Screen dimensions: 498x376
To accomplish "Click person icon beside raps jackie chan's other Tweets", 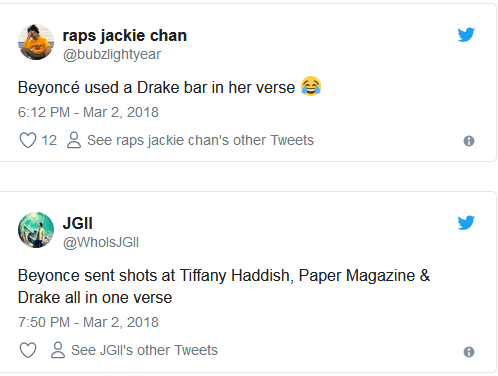I will [x=74, y=140].
